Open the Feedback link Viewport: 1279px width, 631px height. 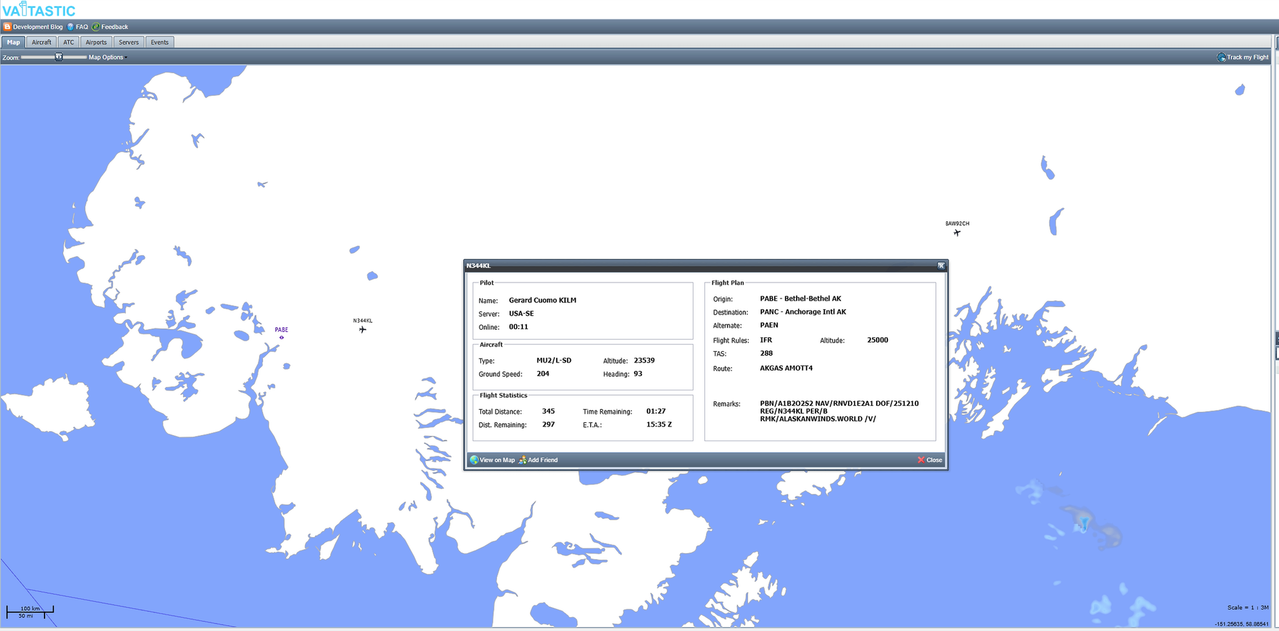[x=110, y=27]
